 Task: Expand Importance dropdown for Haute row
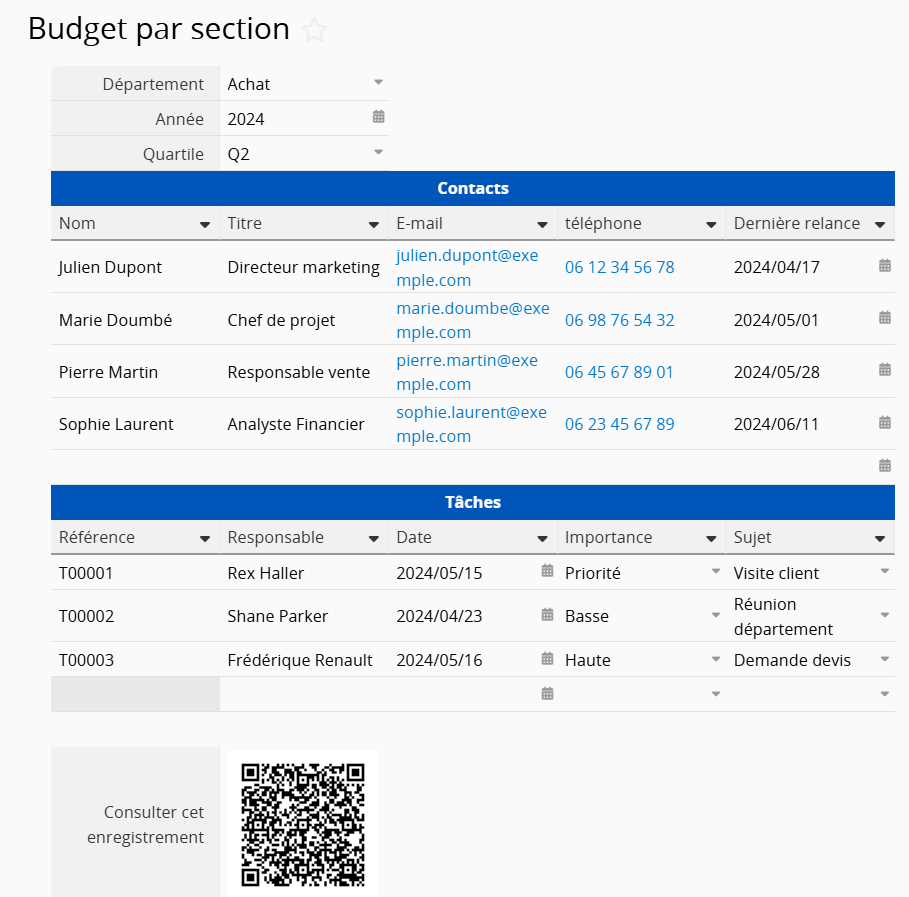tap(716, 659)
